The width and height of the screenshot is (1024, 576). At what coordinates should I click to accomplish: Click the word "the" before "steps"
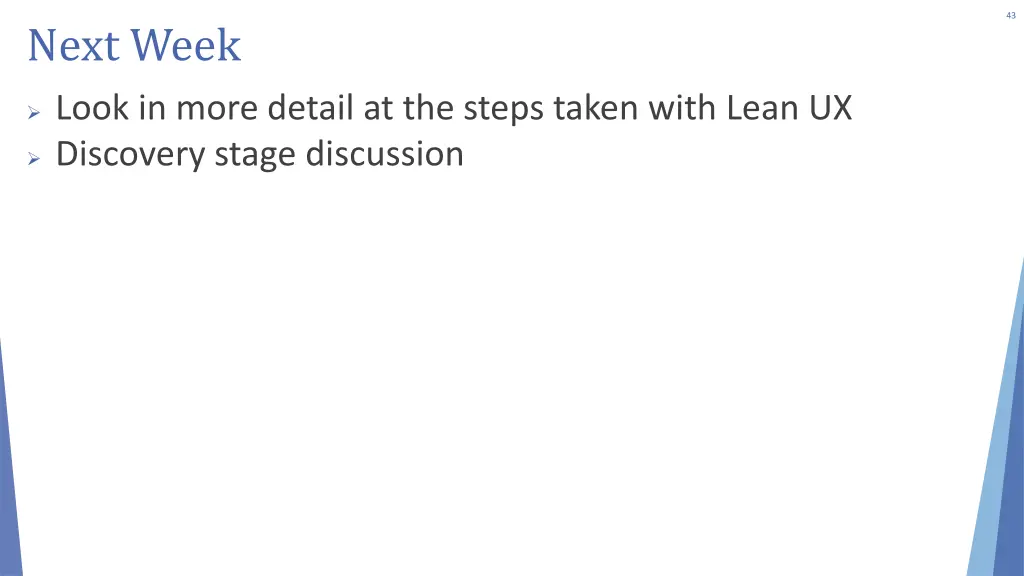point(428,108)
